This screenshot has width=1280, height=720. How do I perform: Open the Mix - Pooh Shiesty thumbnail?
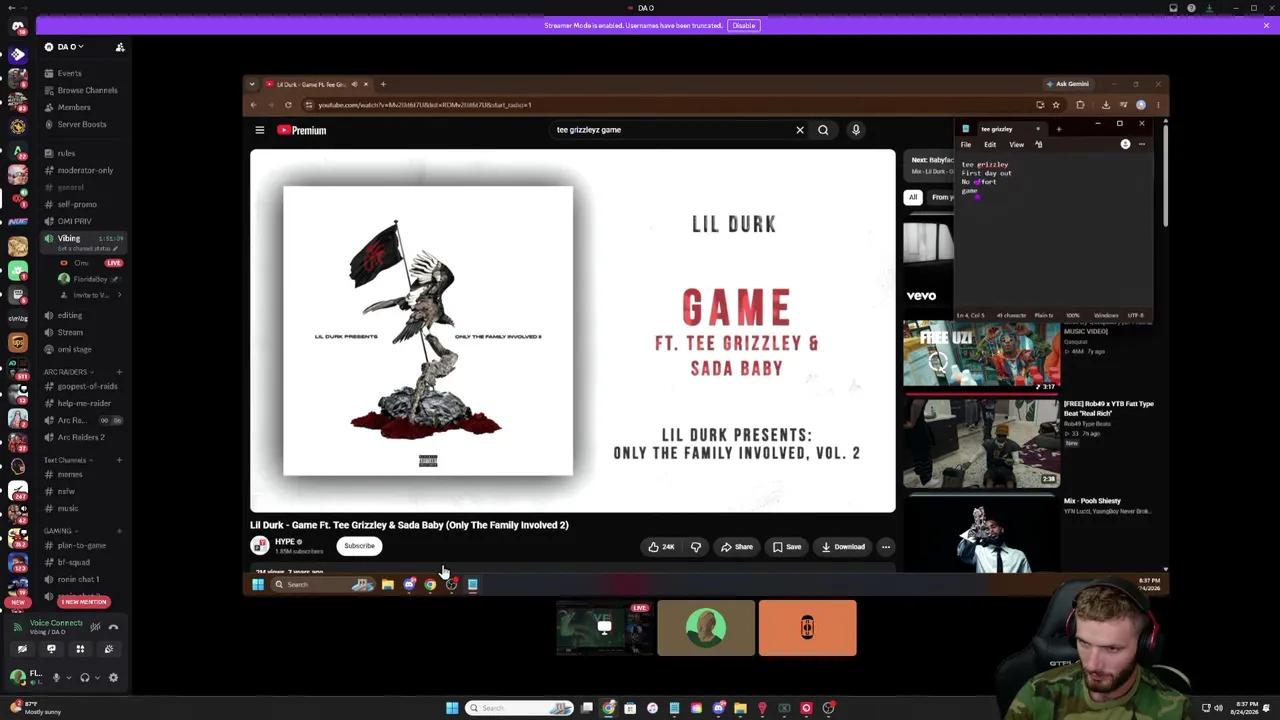pos(981,534)
